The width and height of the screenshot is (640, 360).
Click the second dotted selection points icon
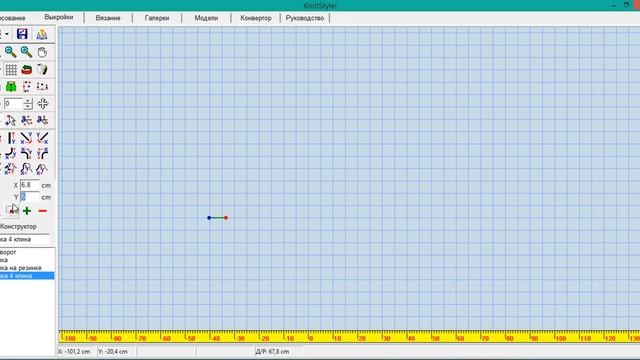pyautogui.click(x=42, y=87)
